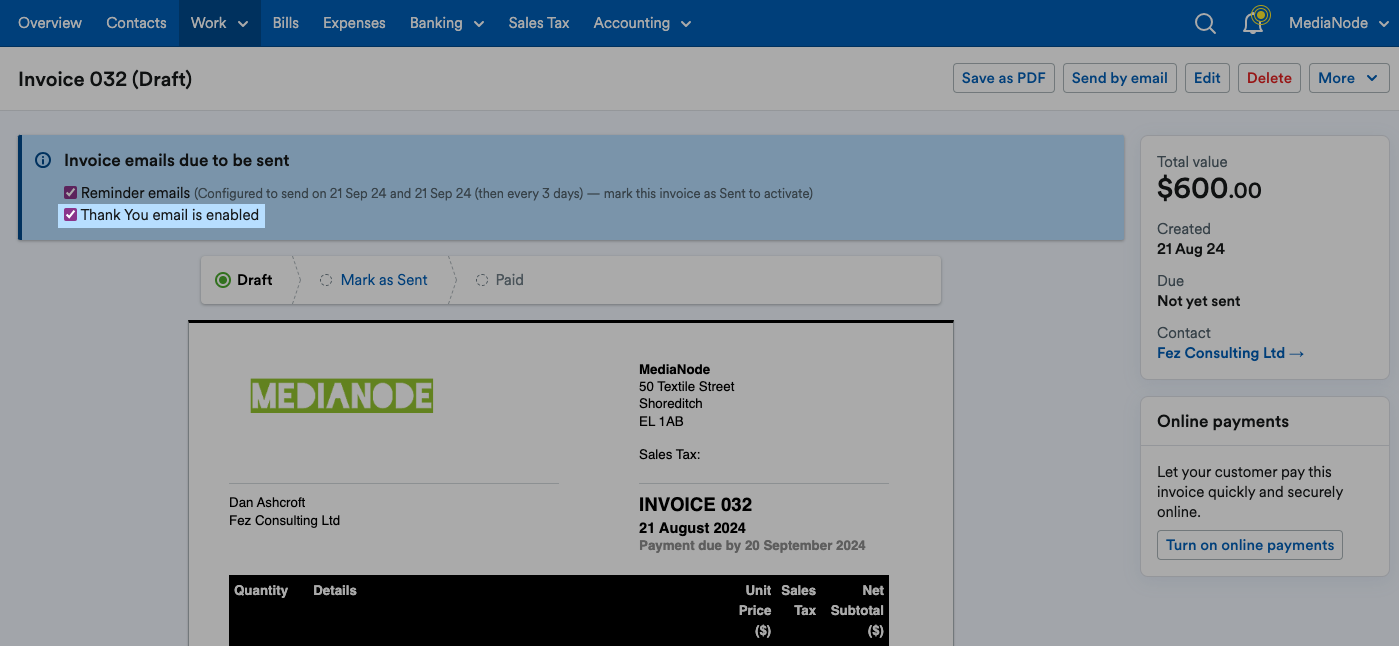The width and height of the screenshot is (1399, 646).
Task: Click the MediaNode logo on invoice
Action: pos(341,396)
